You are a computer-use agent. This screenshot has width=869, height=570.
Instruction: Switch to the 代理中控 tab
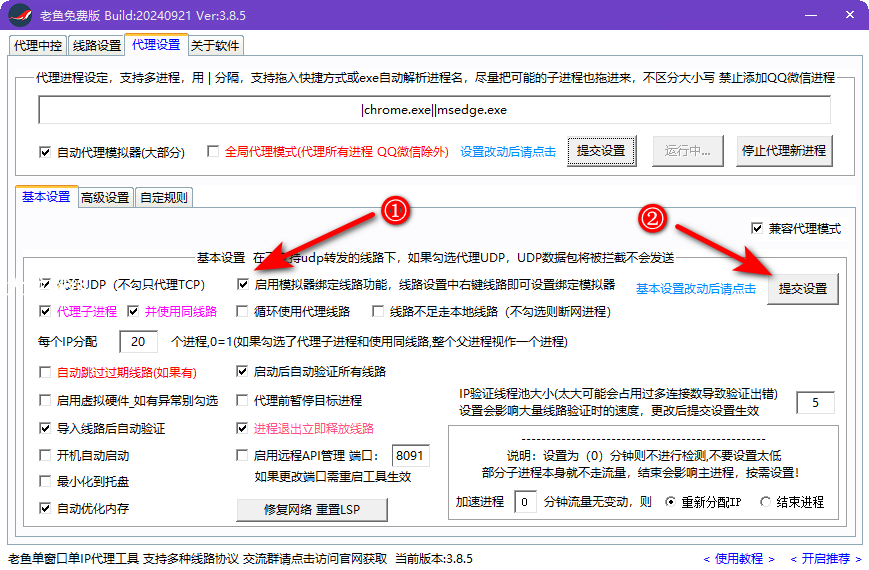[x=38, y=46]
